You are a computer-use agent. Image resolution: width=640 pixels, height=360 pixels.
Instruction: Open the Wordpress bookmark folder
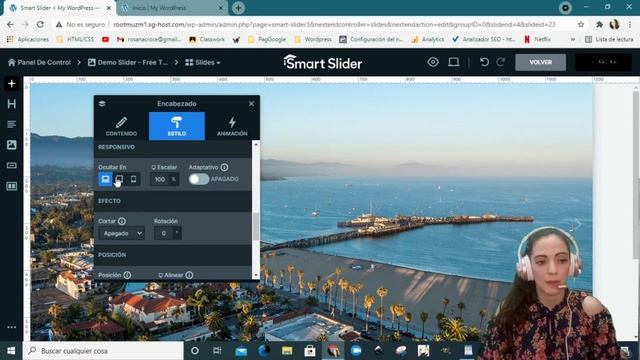click(x=313, y=39)
